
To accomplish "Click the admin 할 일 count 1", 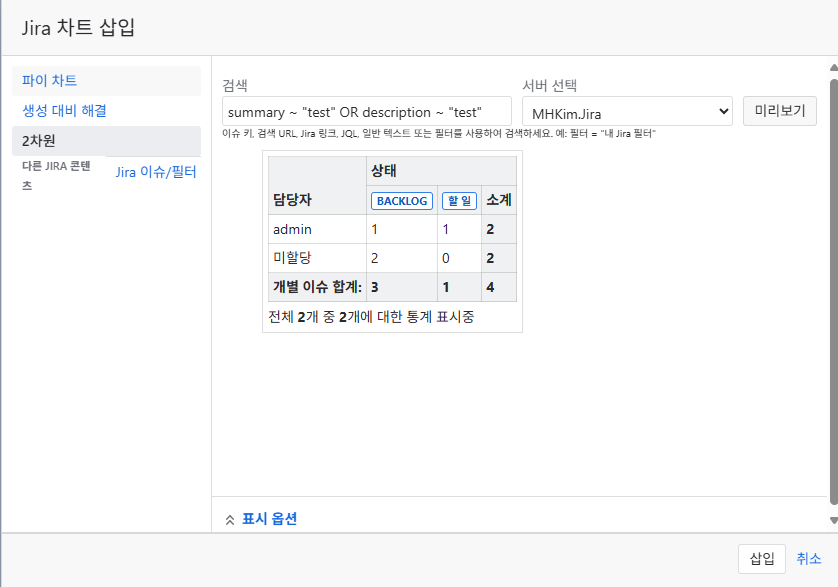I will [446, 229].
